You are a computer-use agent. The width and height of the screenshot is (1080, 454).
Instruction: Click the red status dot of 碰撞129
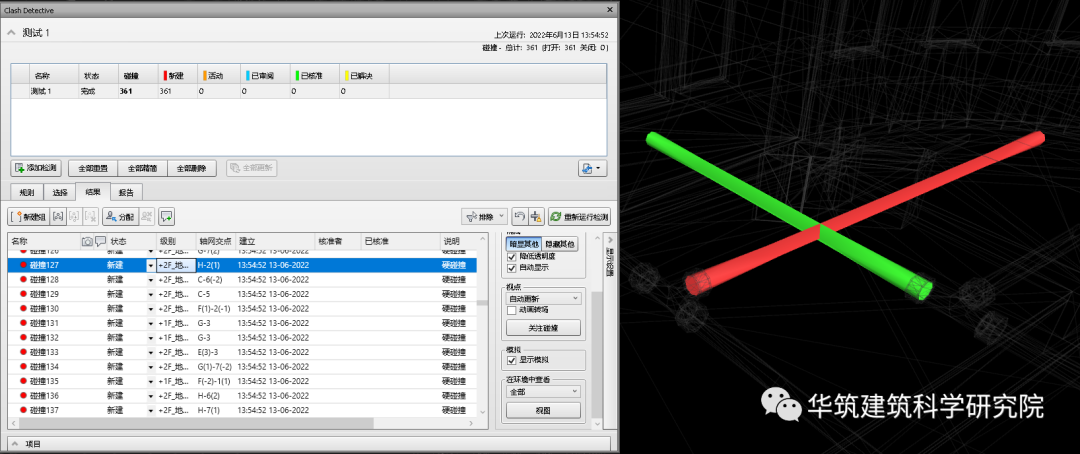click(x=24, y=294)
